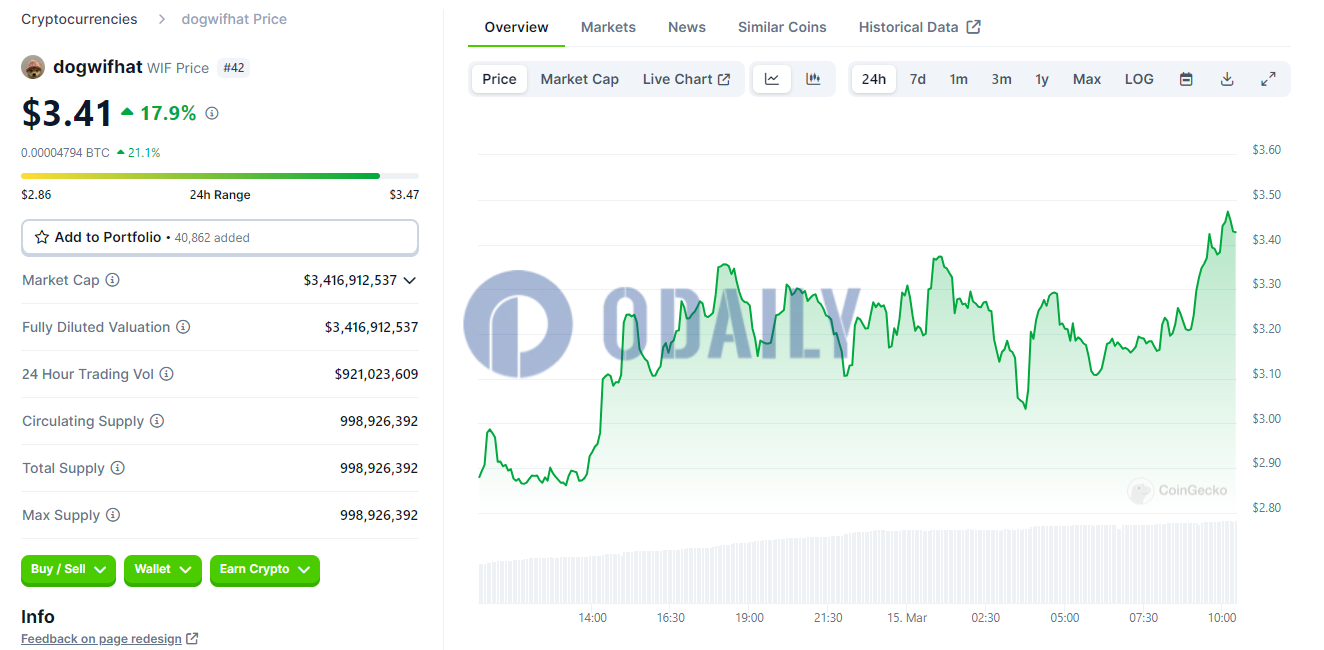Image resolution: width=1324 pixels, height=650 pixels.
Task: Open 24 Hour Trading Vol info icon
Action: tap(167, 374)
